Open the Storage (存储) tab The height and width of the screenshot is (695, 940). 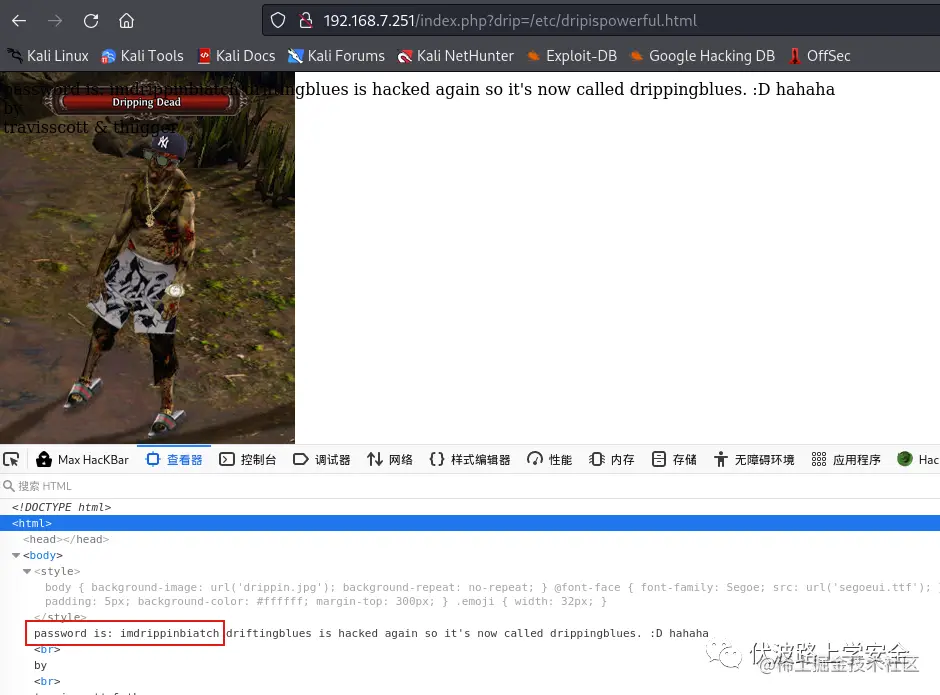[674, 460]
